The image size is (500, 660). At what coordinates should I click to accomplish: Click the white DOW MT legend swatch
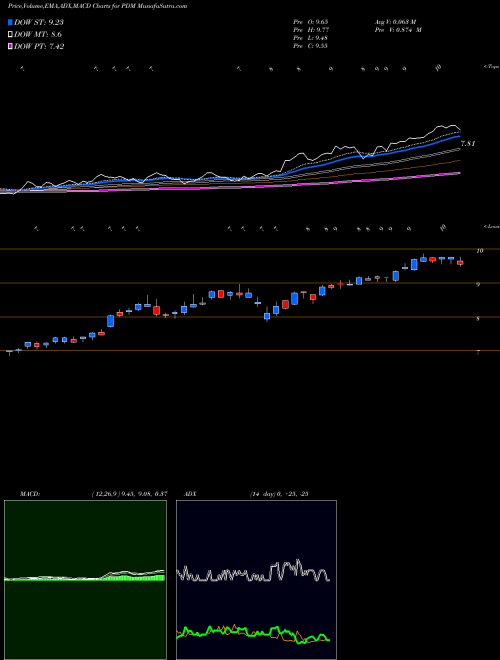point(10,35)
